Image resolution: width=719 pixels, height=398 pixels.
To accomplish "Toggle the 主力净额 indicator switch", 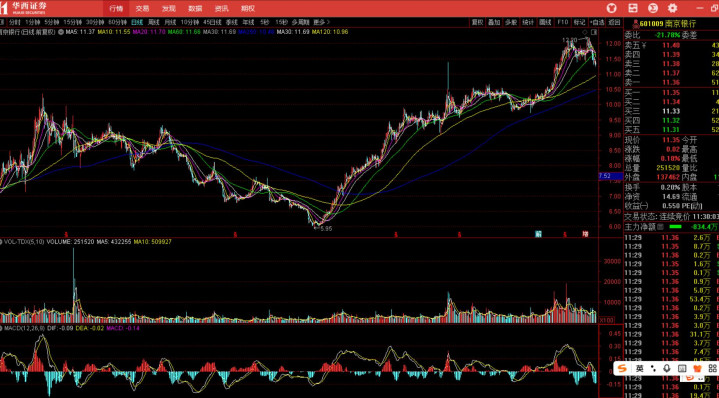I will 661,227.
